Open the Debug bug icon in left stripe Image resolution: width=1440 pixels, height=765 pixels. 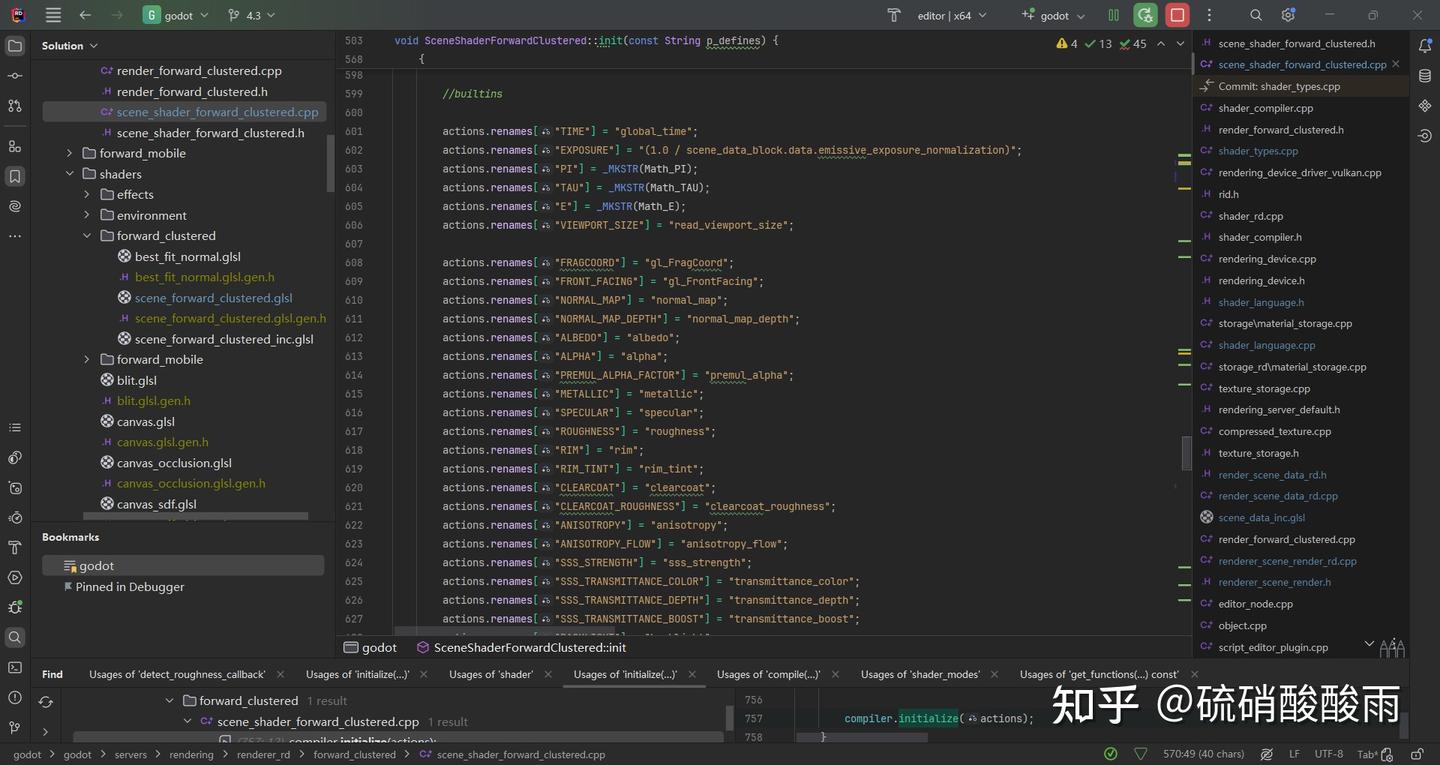15,607
